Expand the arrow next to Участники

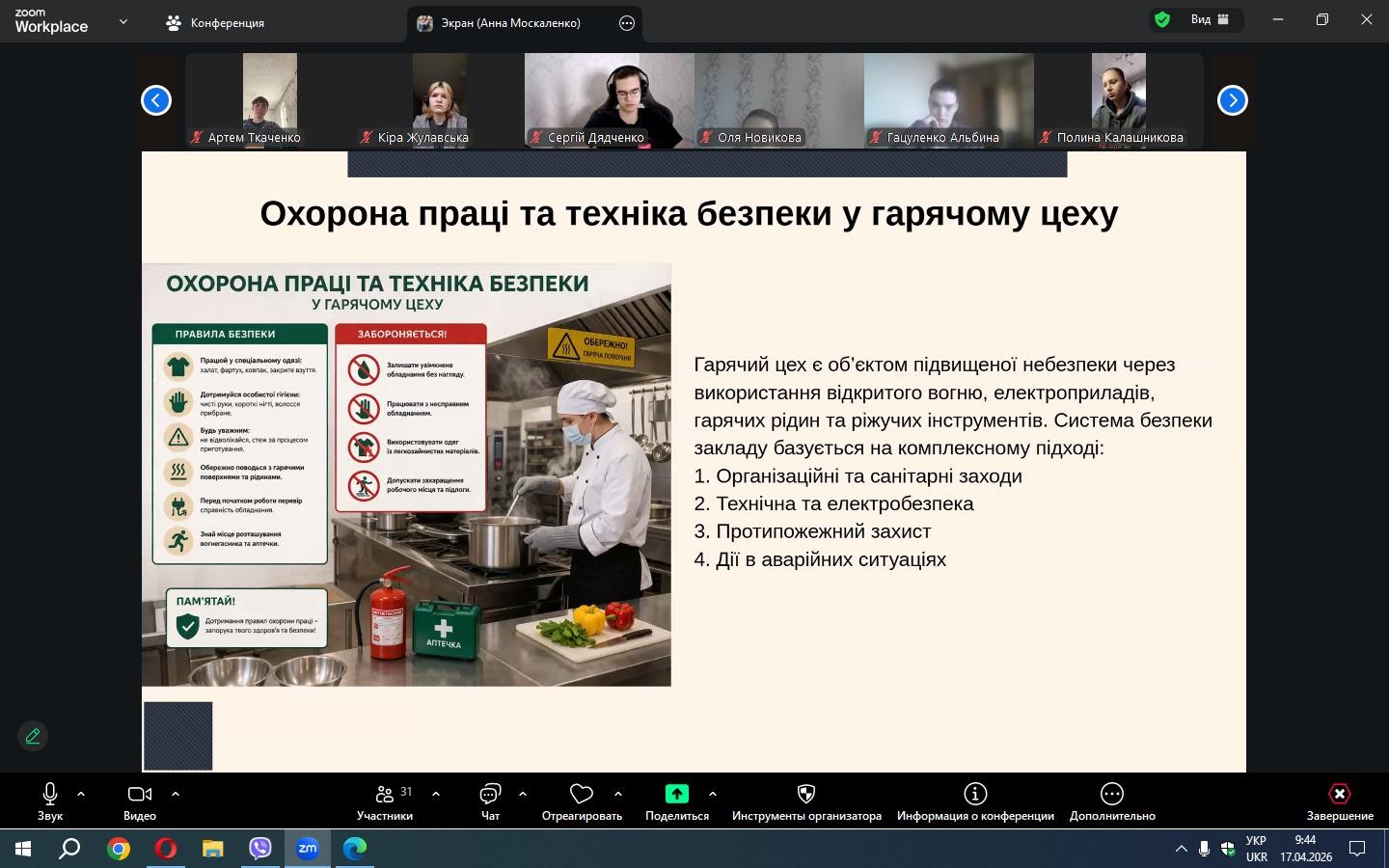click(x=436, y=794)
